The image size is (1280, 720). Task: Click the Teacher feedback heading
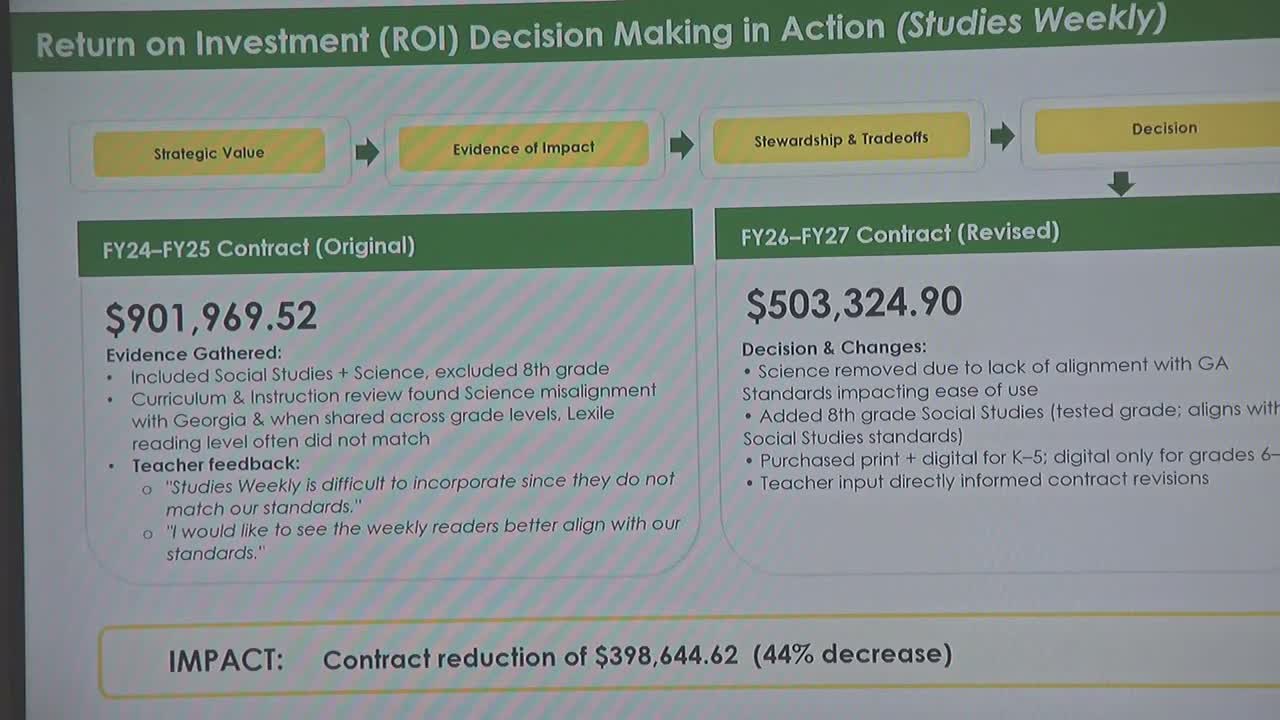(215, 464)
